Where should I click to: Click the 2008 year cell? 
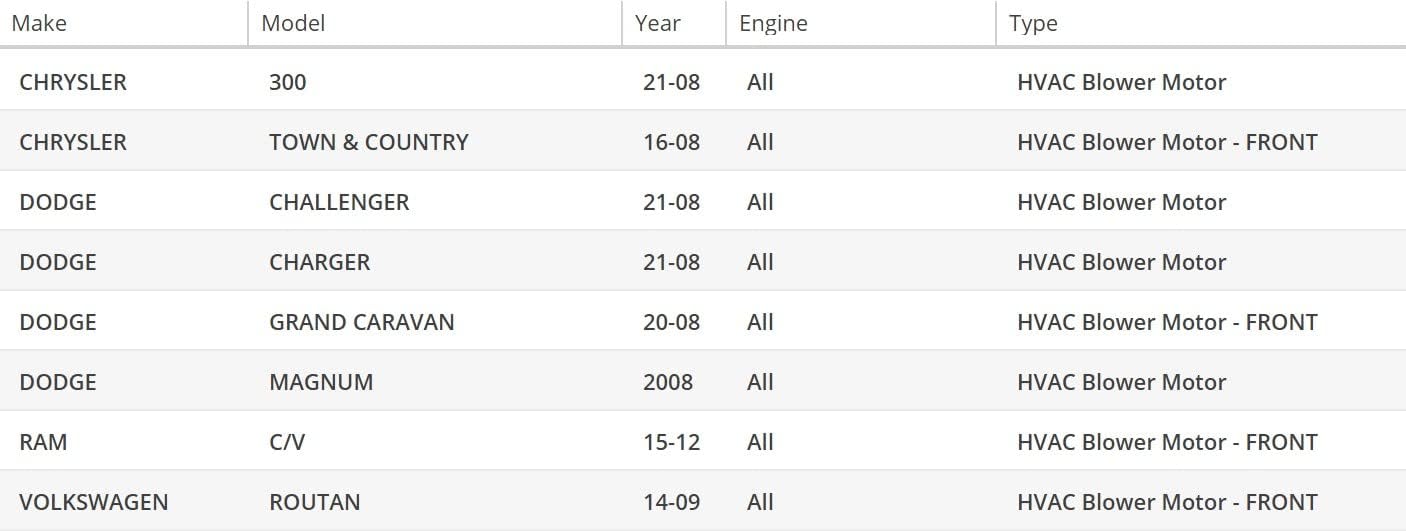pos(668,382)
